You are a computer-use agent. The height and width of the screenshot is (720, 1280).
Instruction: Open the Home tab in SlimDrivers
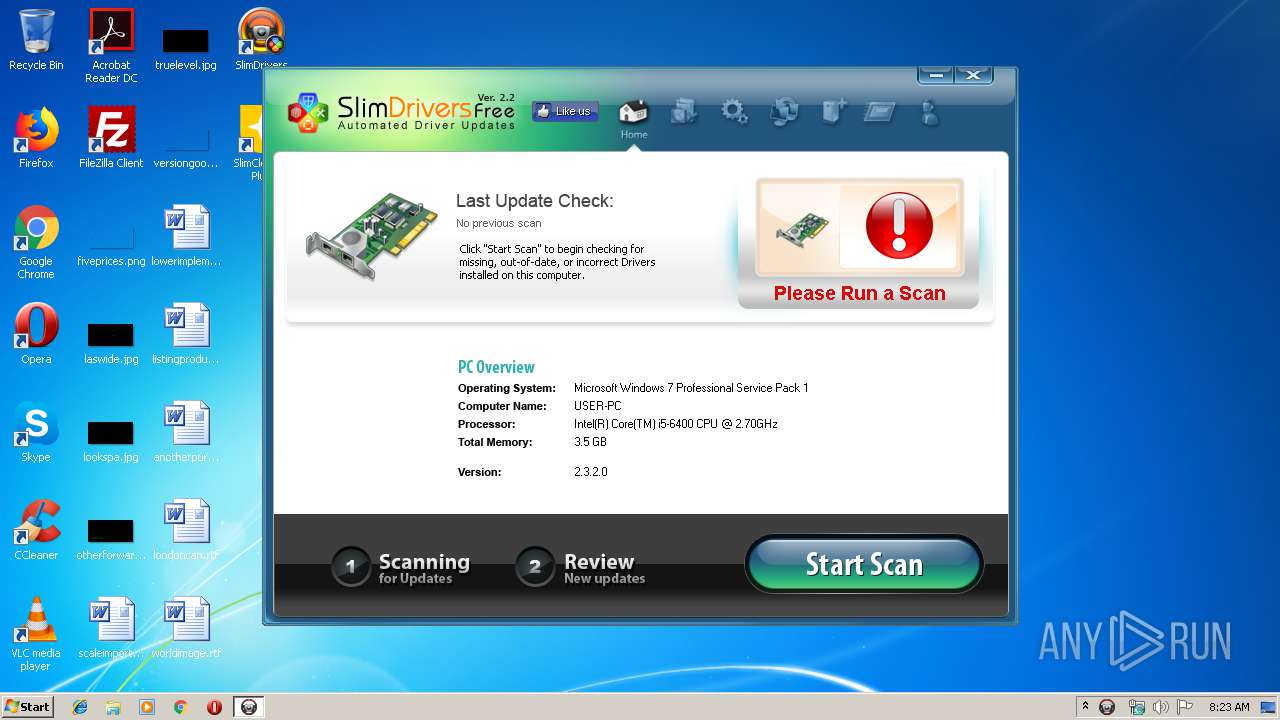pos(633,119)
